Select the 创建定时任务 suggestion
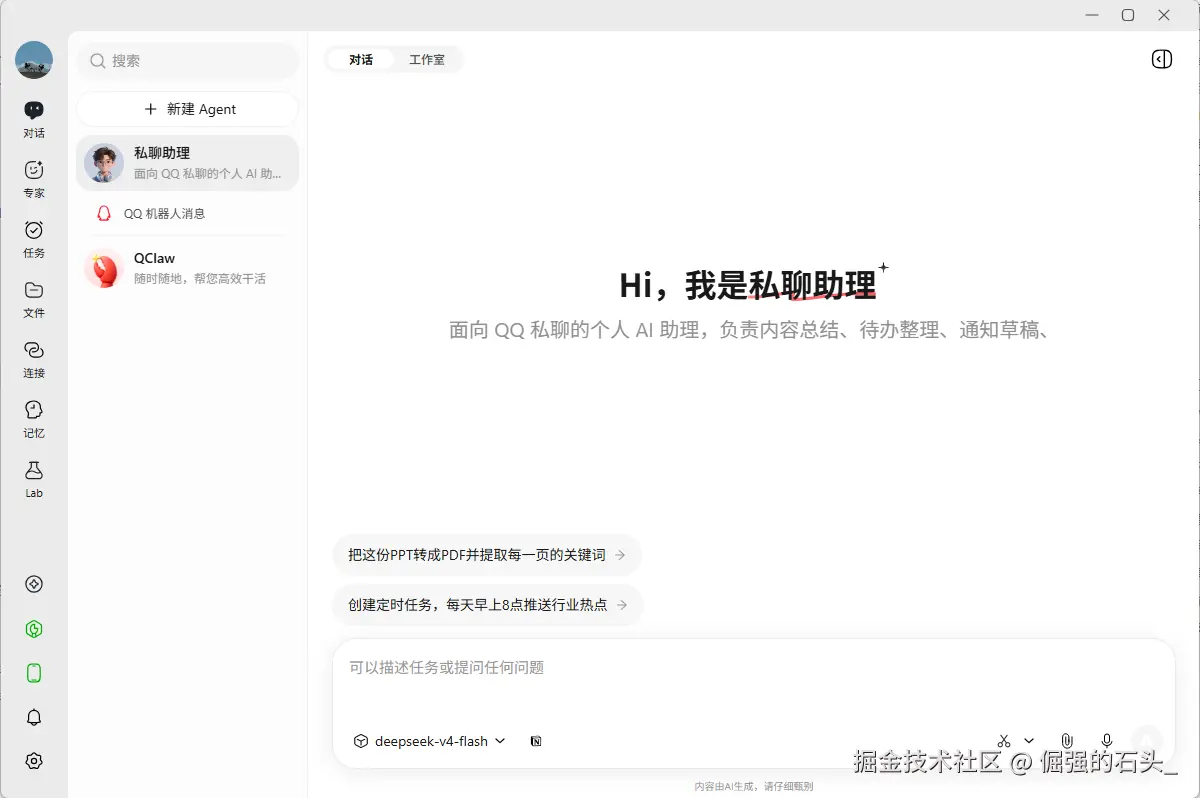 pyautogui.click(x=488, y=604)
